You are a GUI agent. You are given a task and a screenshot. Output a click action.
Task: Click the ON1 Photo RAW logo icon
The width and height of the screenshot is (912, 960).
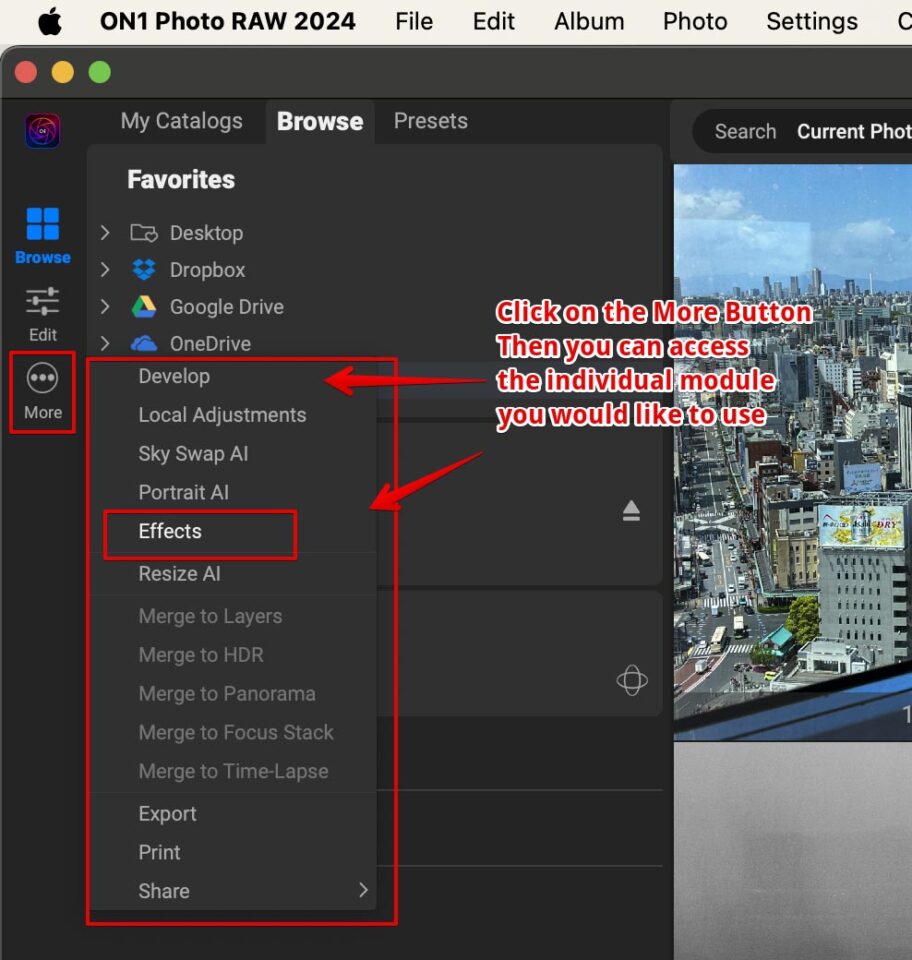(x=40, y=130)
